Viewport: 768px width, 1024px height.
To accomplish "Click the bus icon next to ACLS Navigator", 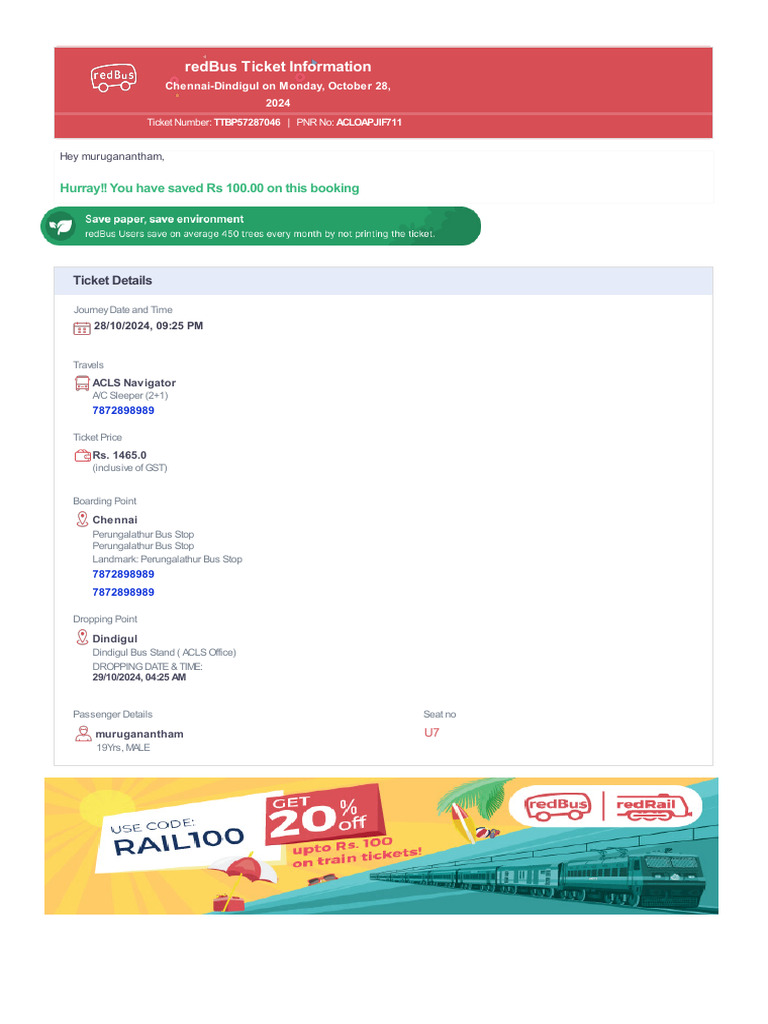I will tap(82, 383).
